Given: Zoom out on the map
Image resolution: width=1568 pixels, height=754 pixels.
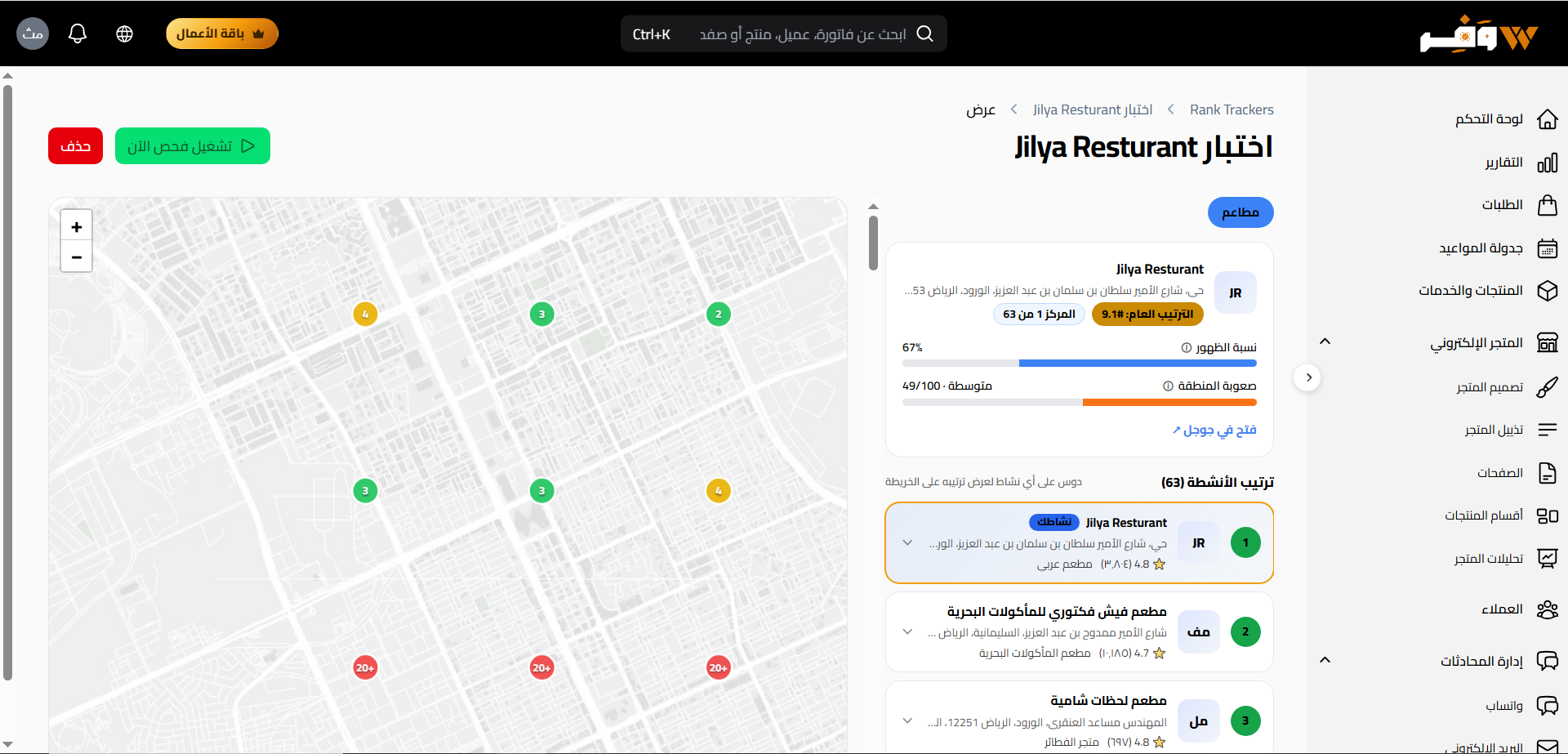Looking at the screenshot, I should [x=77, y=257].
